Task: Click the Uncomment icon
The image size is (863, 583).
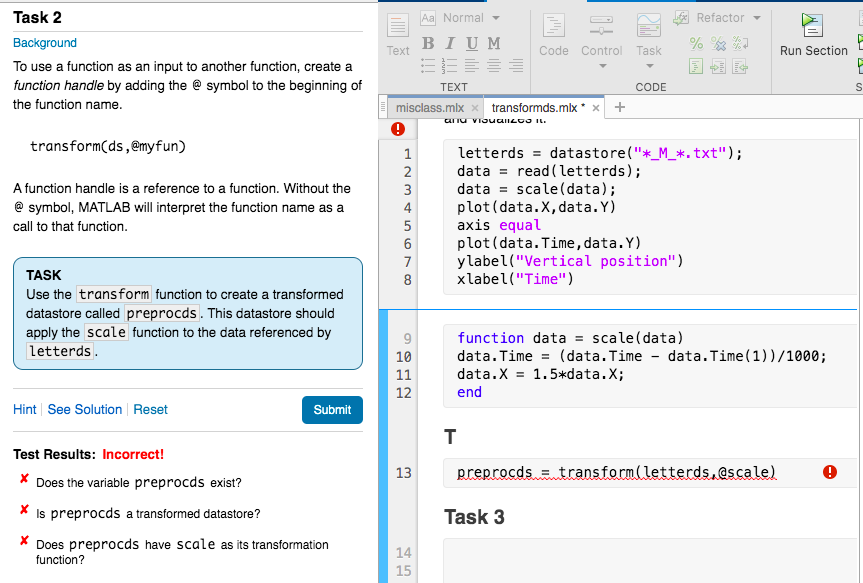Action: pyautogui.click(x=717, y=44)
